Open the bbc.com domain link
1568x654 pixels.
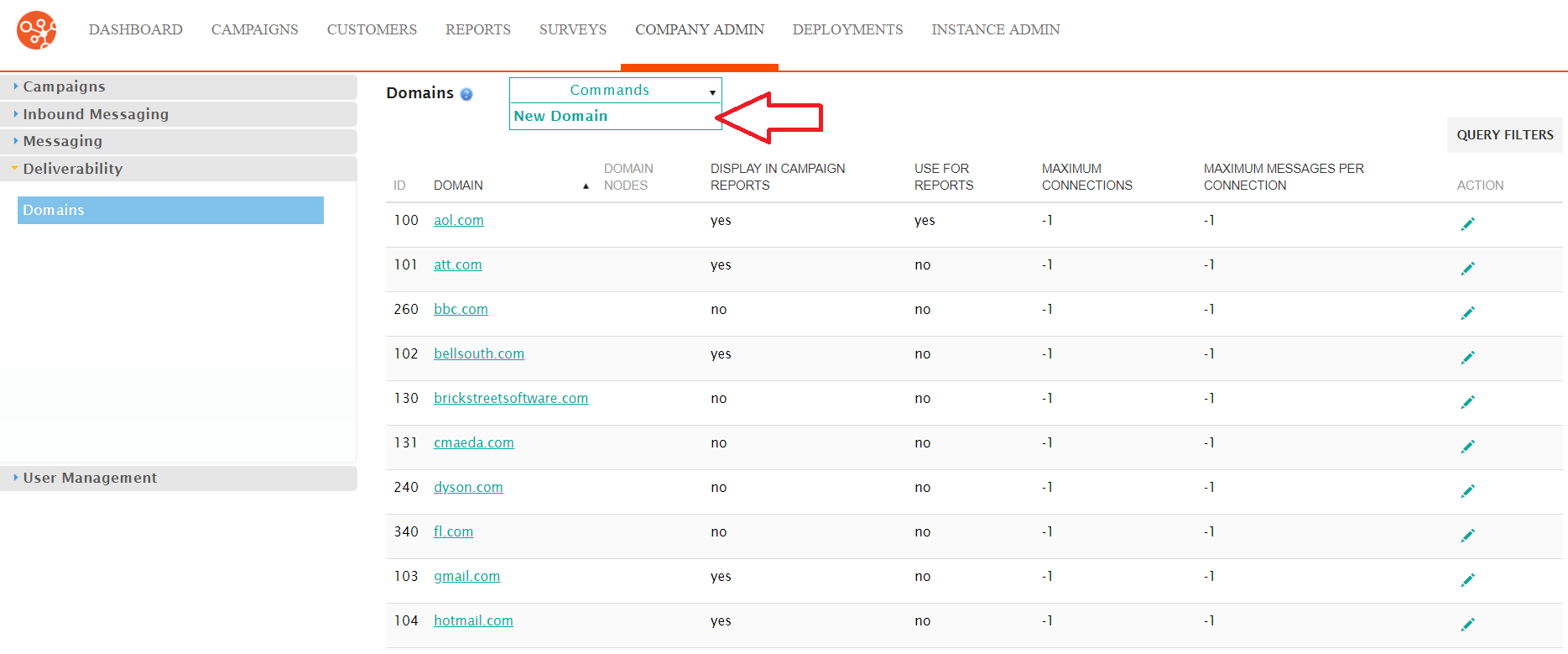click(461, 309)
